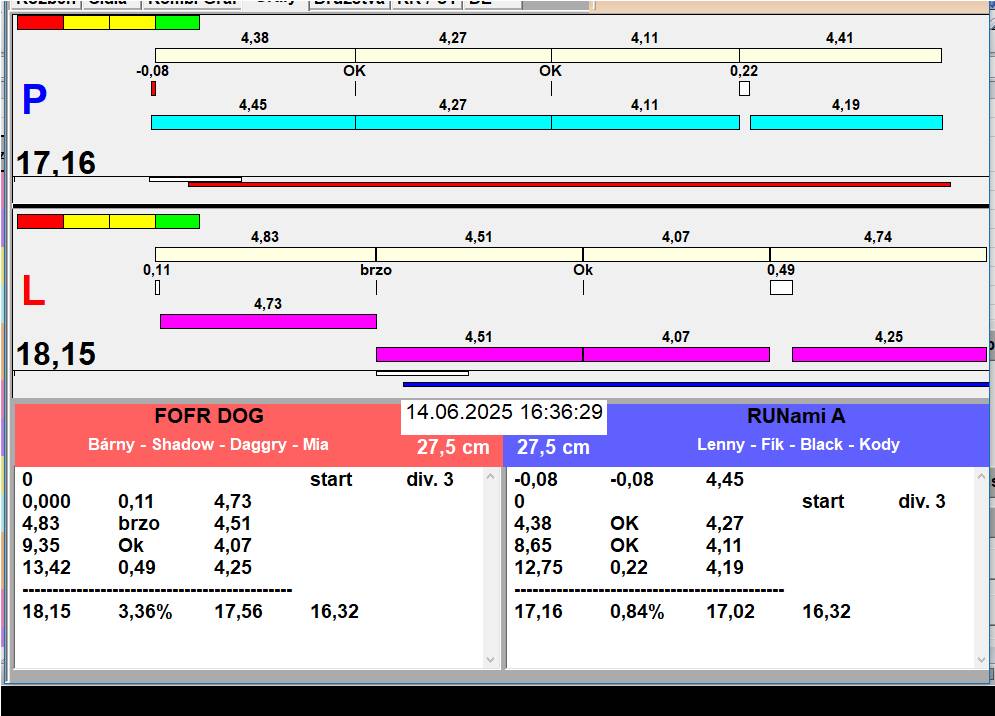
Task: Click the green start light in lane P
Action: pos(177,22)
